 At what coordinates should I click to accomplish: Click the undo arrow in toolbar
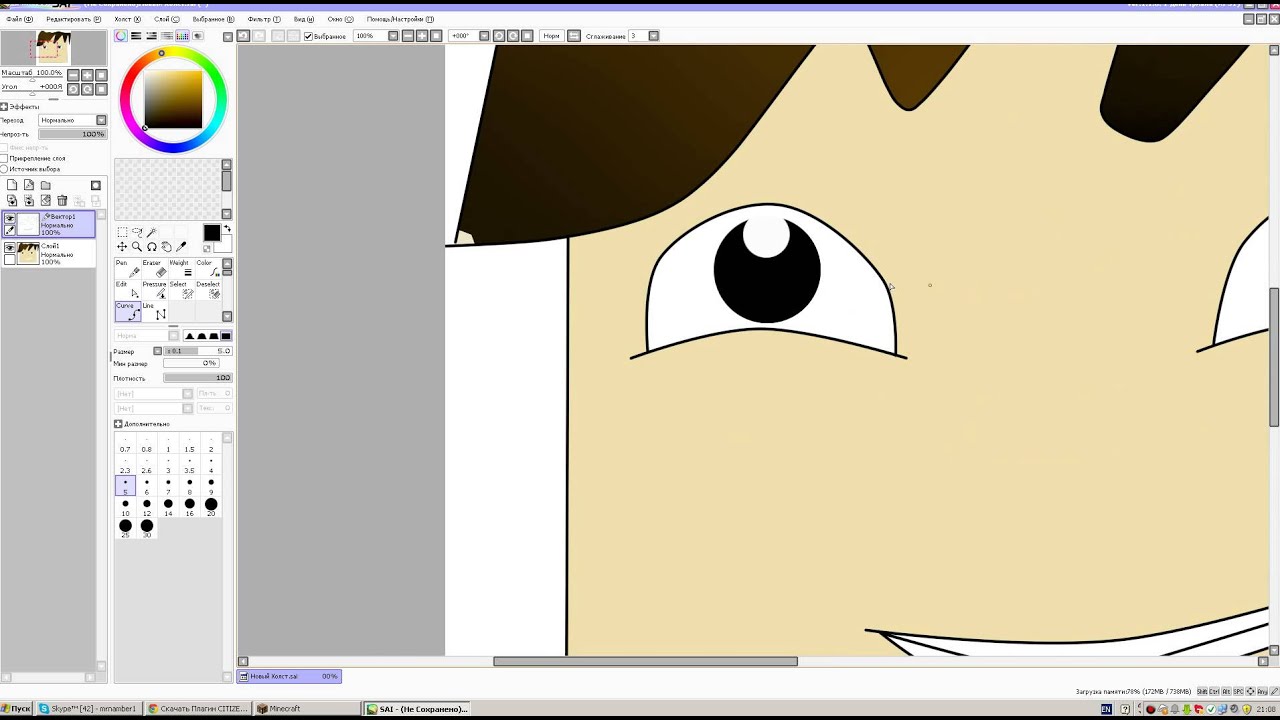point(243,36)
